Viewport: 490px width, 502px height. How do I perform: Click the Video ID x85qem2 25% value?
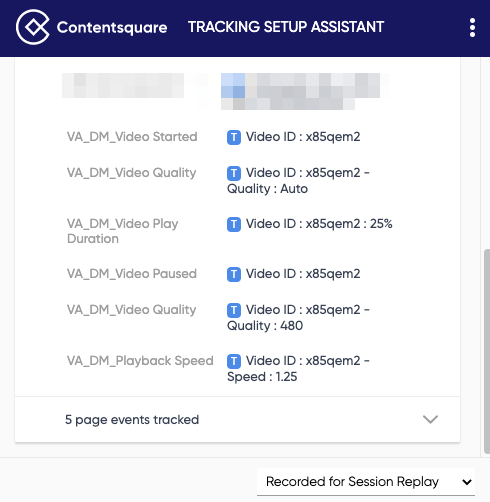(319, 224)
